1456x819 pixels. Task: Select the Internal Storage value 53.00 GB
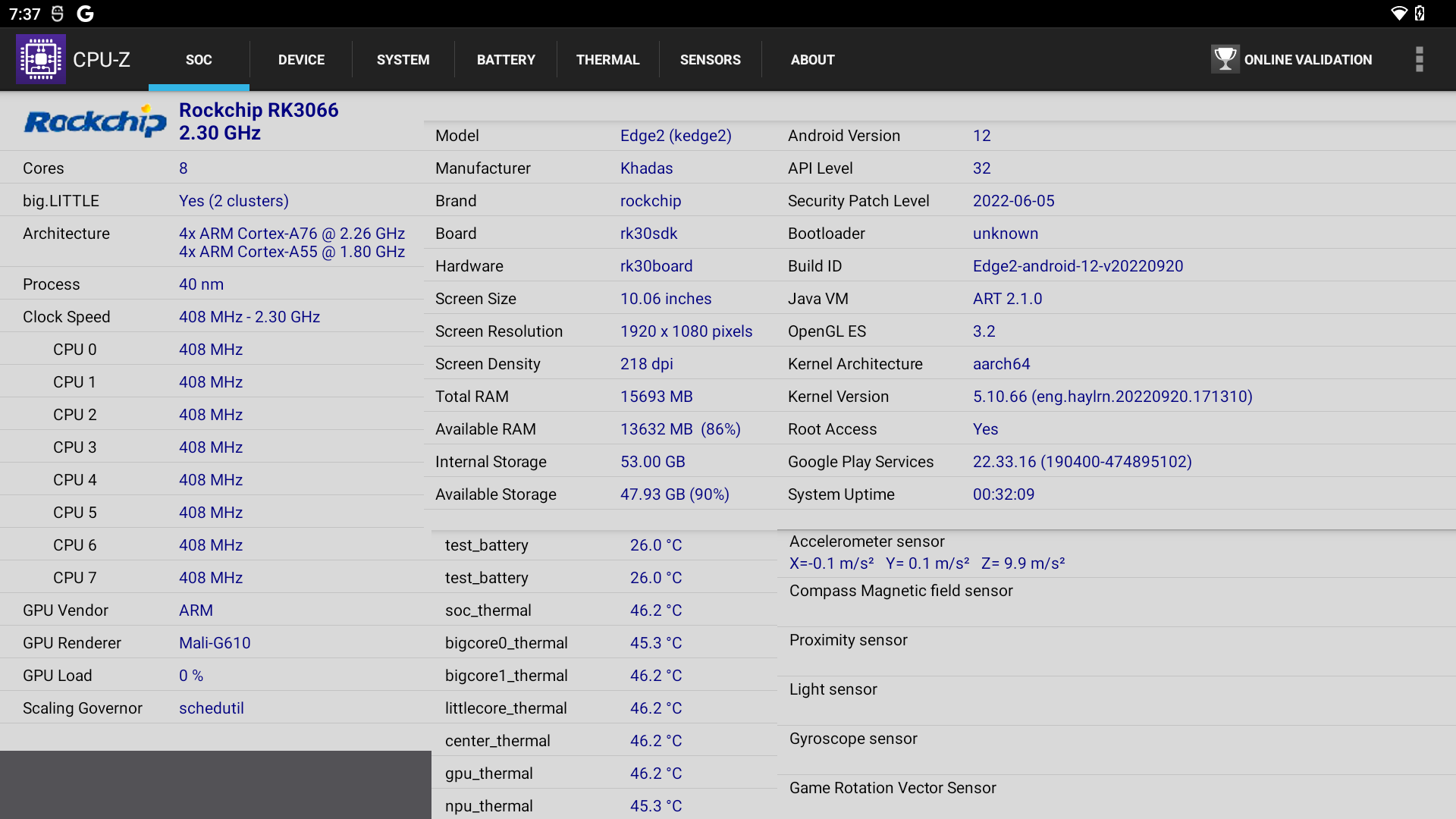pos(653,462)
